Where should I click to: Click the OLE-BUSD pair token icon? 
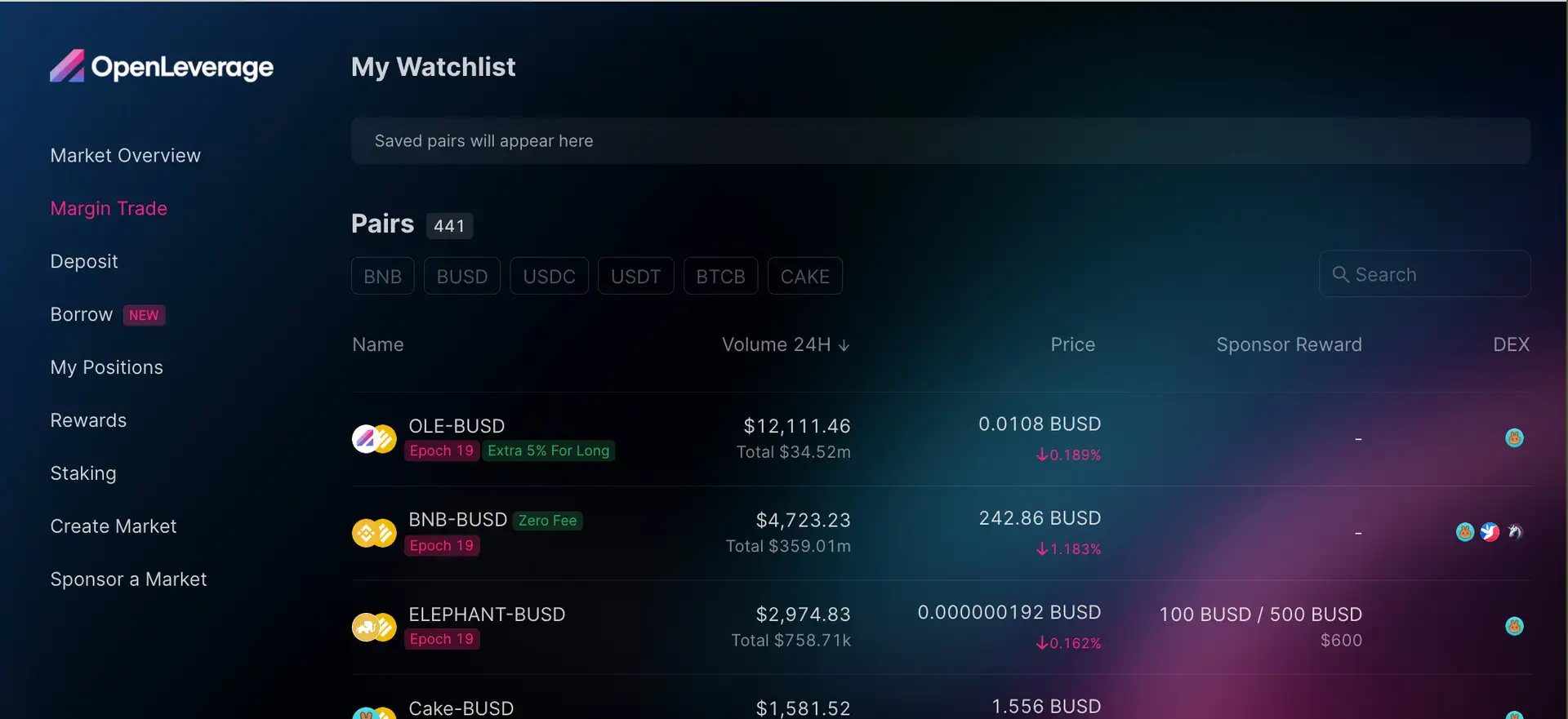tap(374, 439)
